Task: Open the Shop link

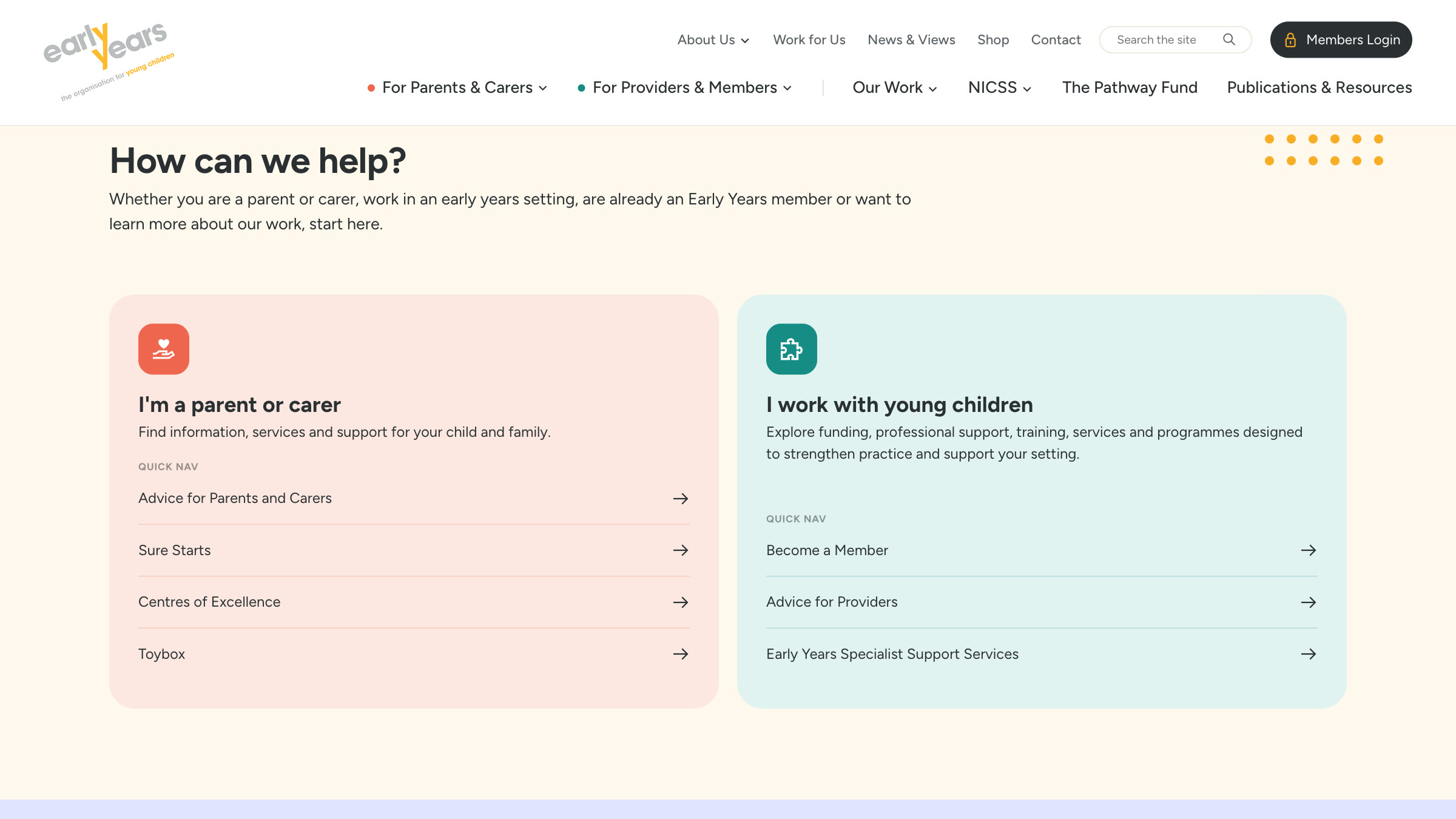Action: point(993,40)
